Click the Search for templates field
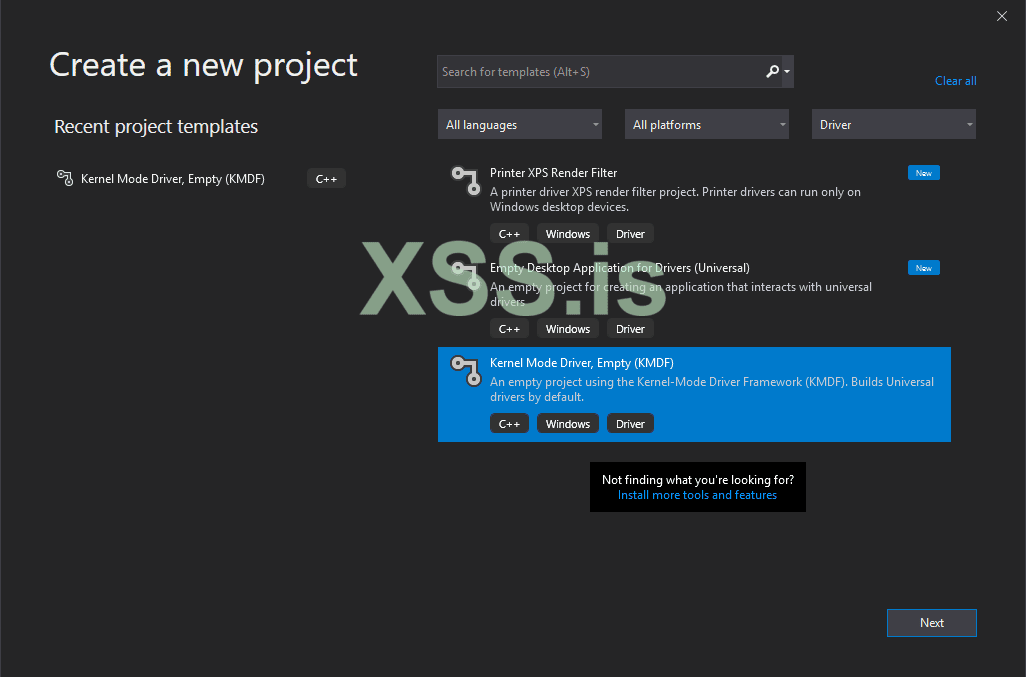 click(615, 71)
